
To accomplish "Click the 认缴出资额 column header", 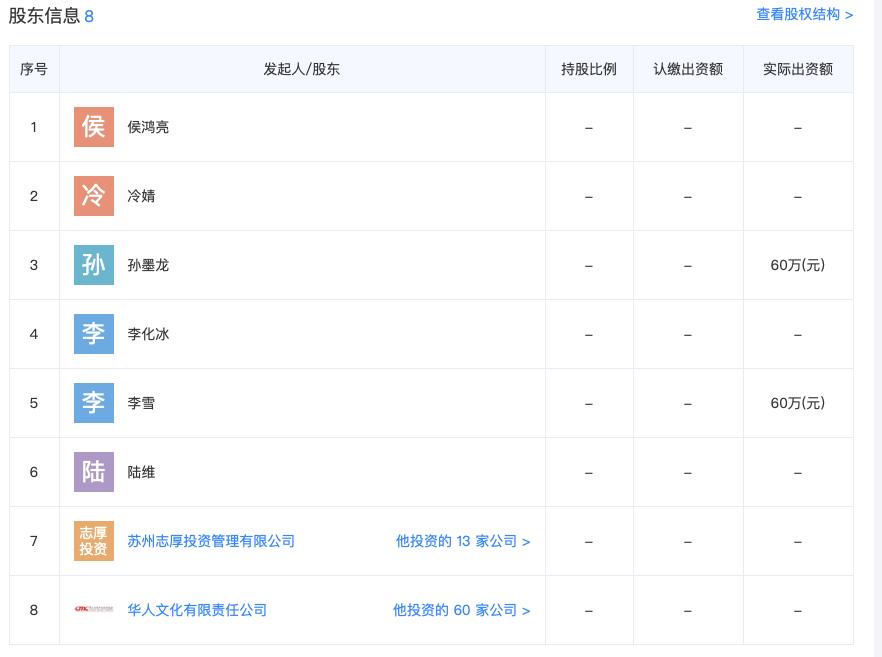I will click(686, 69).
